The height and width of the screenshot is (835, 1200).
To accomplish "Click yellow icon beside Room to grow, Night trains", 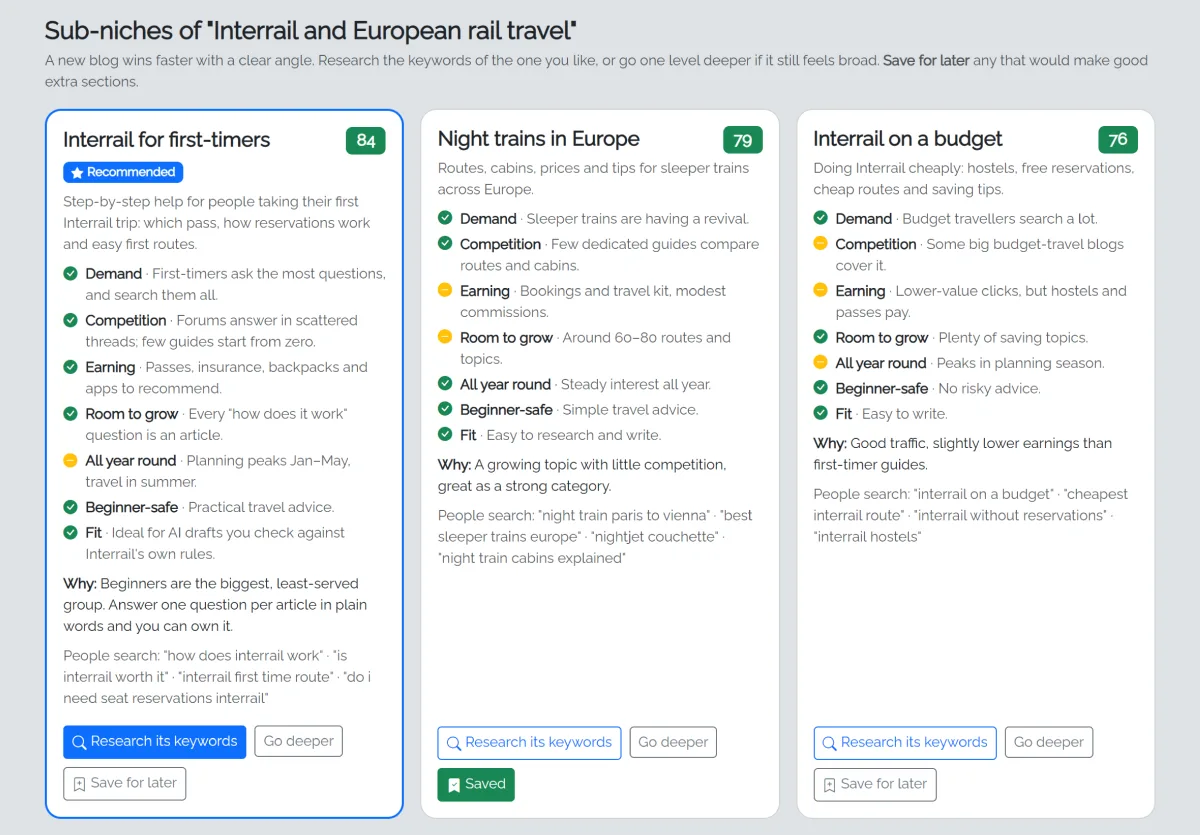I will (x=445, y=338).
